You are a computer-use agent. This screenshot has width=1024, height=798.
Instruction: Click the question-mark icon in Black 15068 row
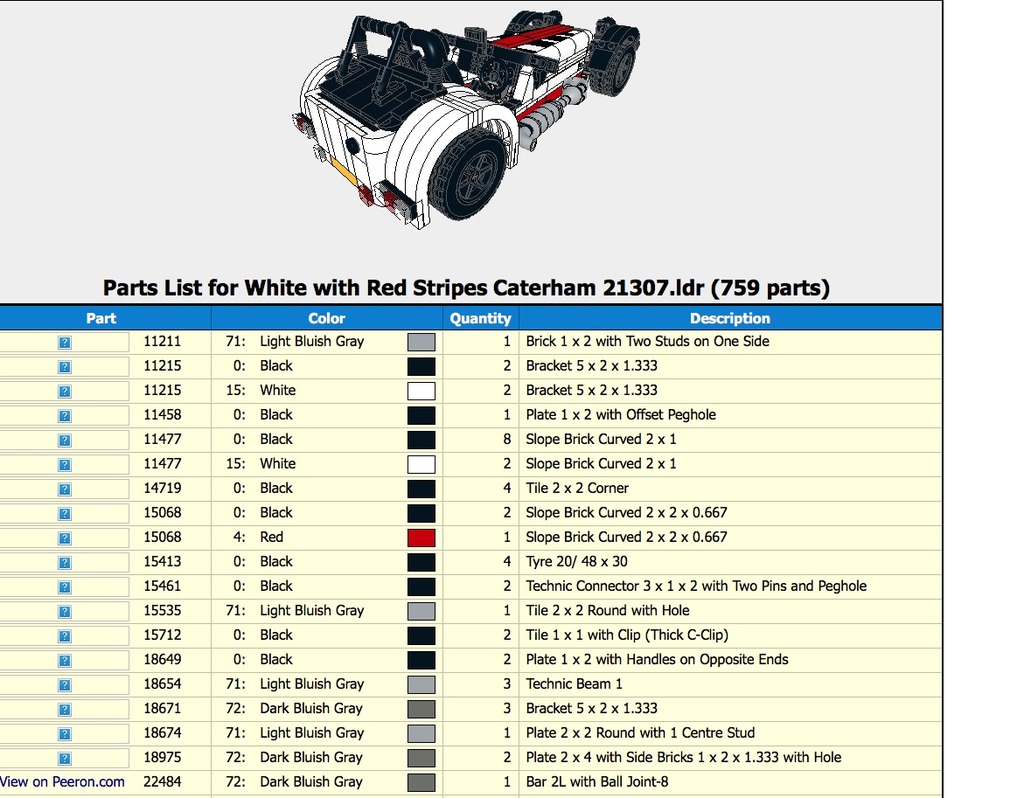[65, 514]
